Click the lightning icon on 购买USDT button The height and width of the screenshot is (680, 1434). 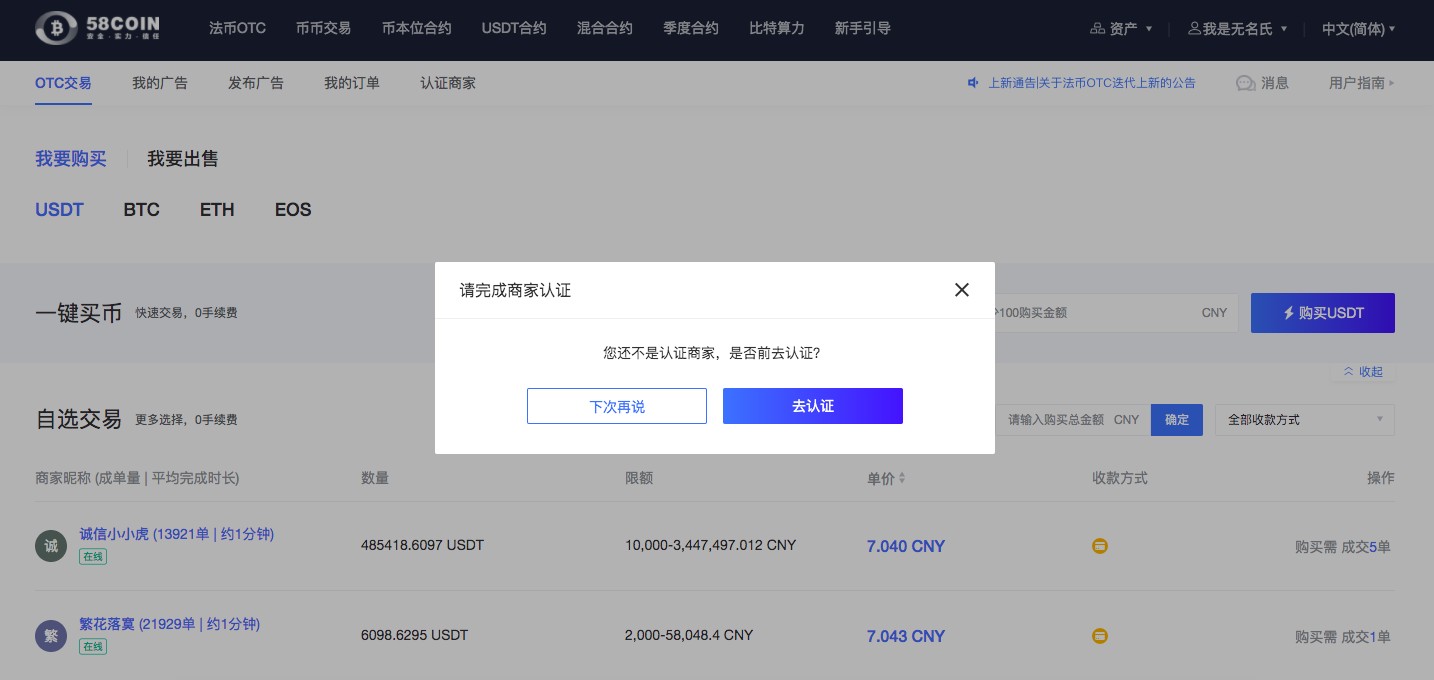point(1289,313)
